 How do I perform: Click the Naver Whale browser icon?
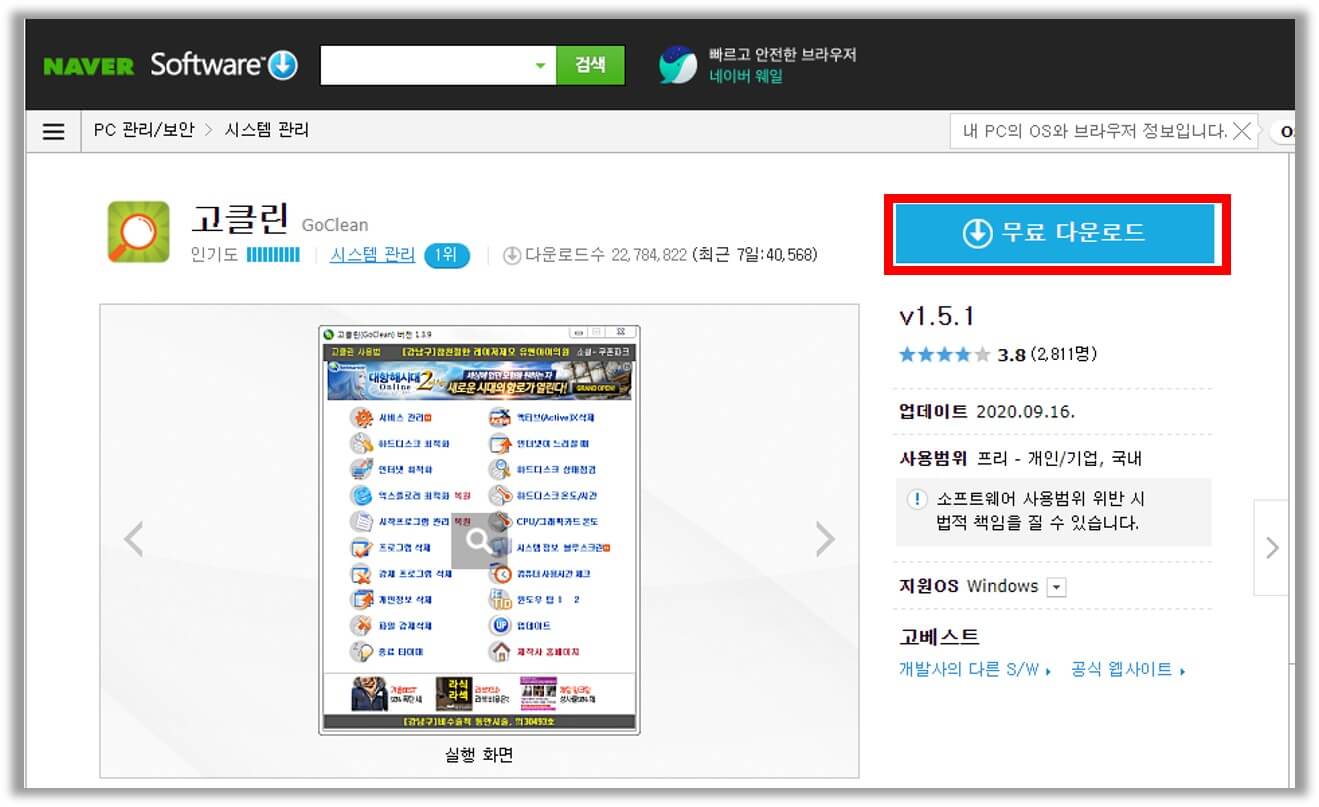click(678, 65)
